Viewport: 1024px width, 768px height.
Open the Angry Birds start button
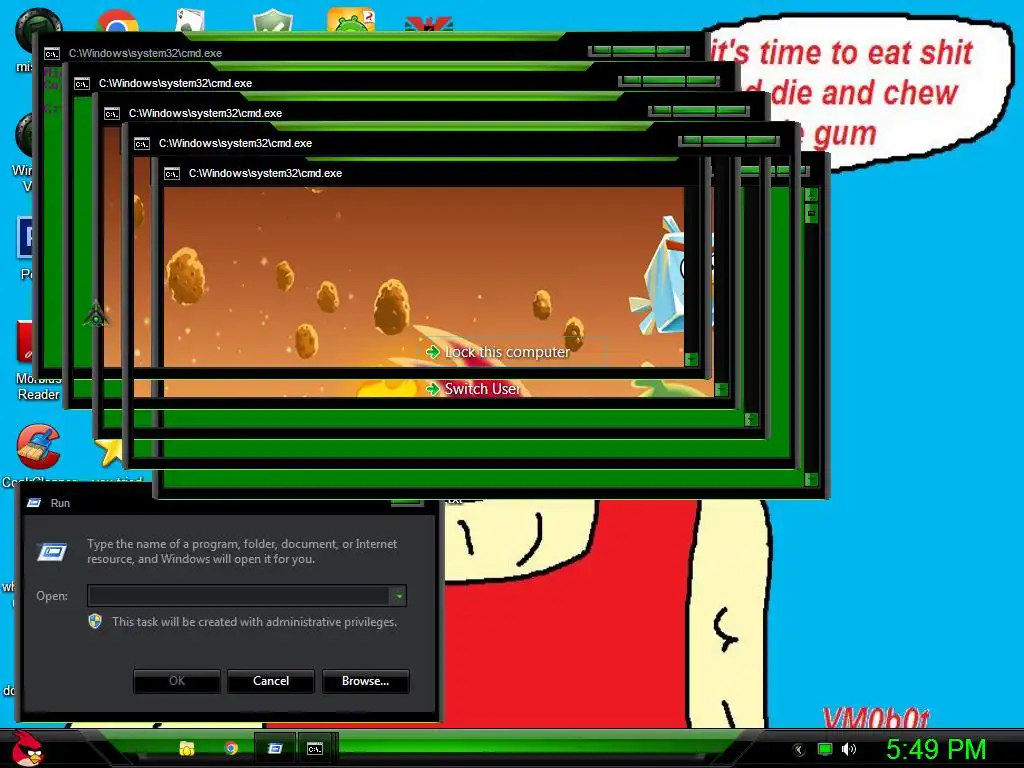pyautogui.click(x=28, y=748)
